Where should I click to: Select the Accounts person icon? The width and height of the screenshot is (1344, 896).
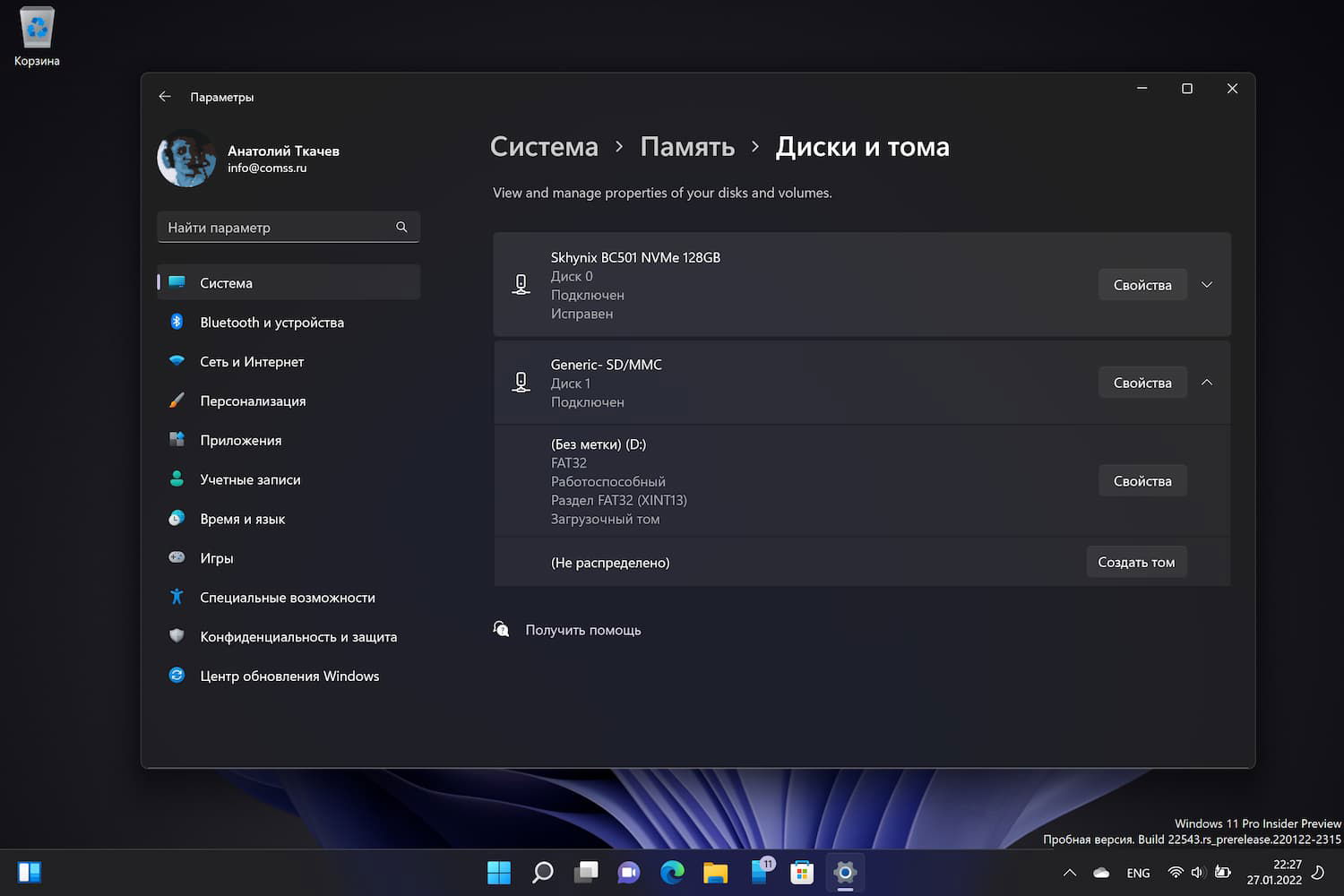(x=177, y=479)
